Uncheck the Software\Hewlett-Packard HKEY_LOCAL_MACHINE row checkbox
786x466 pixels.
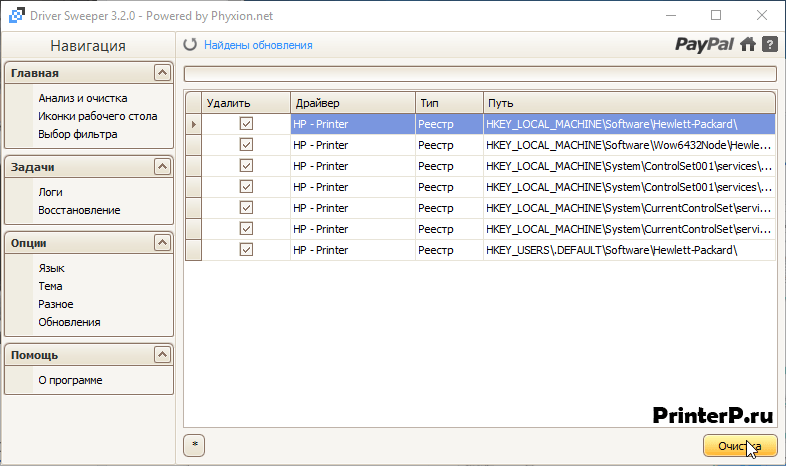[246, 124]
